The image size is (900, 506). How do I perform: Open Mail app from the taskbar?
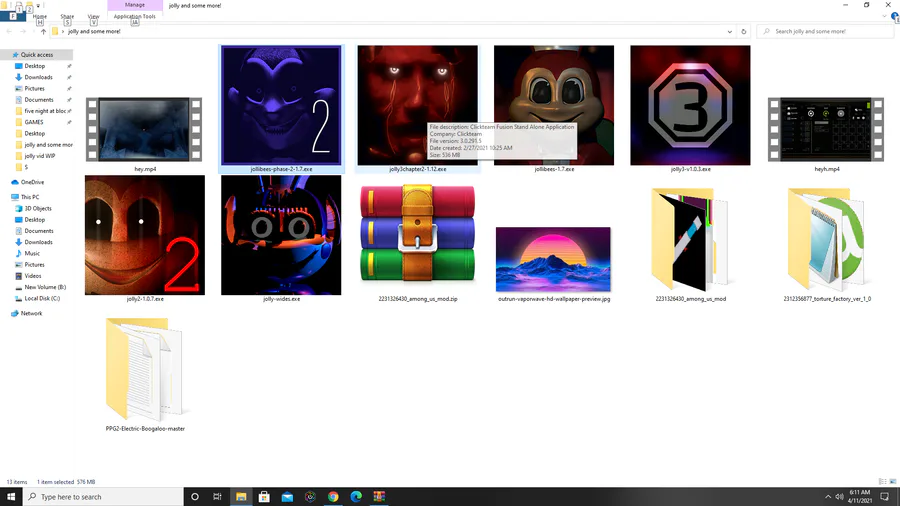[x=287, y=497]
